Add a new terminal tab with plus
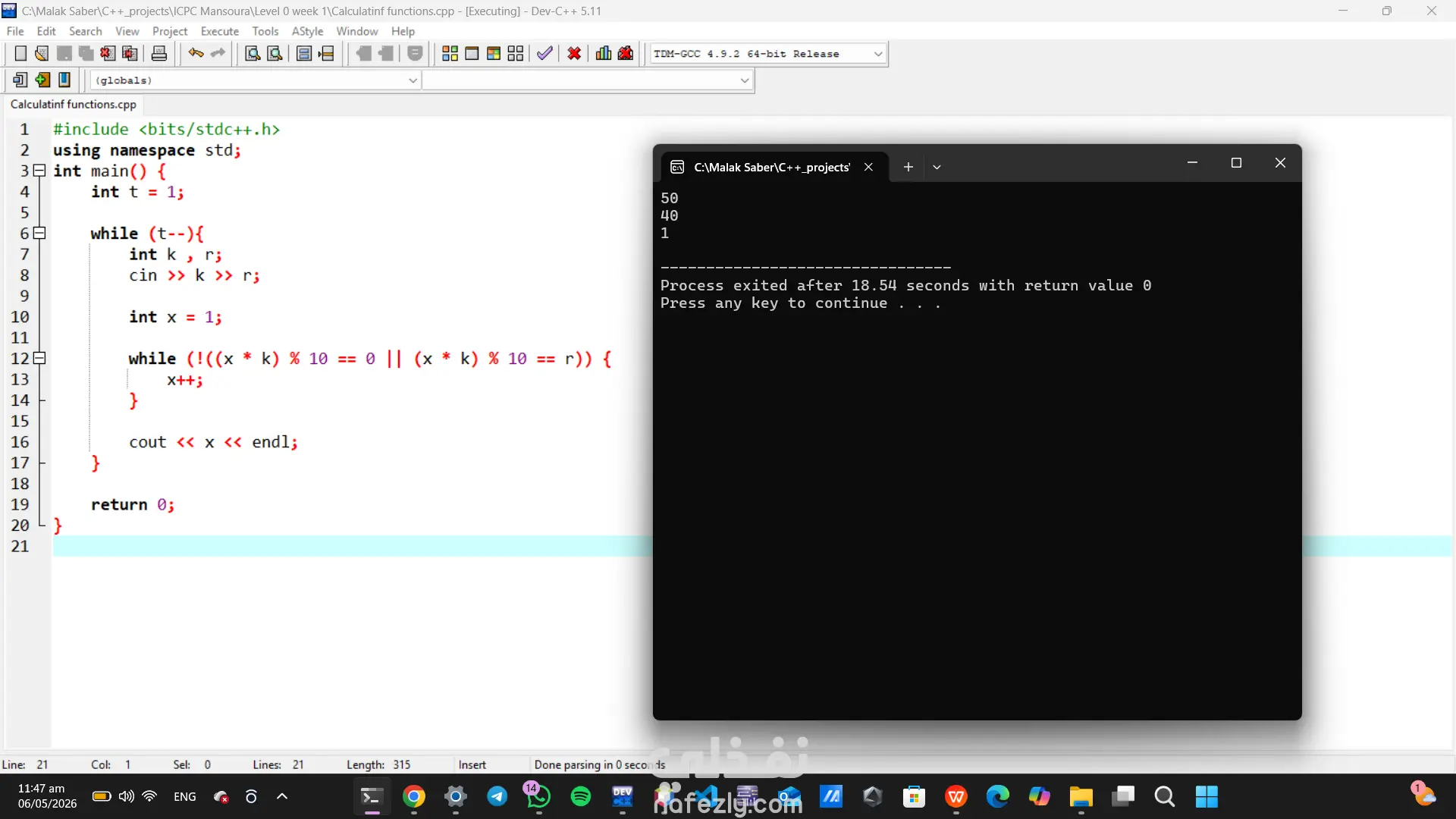 (x=908, y=167)
